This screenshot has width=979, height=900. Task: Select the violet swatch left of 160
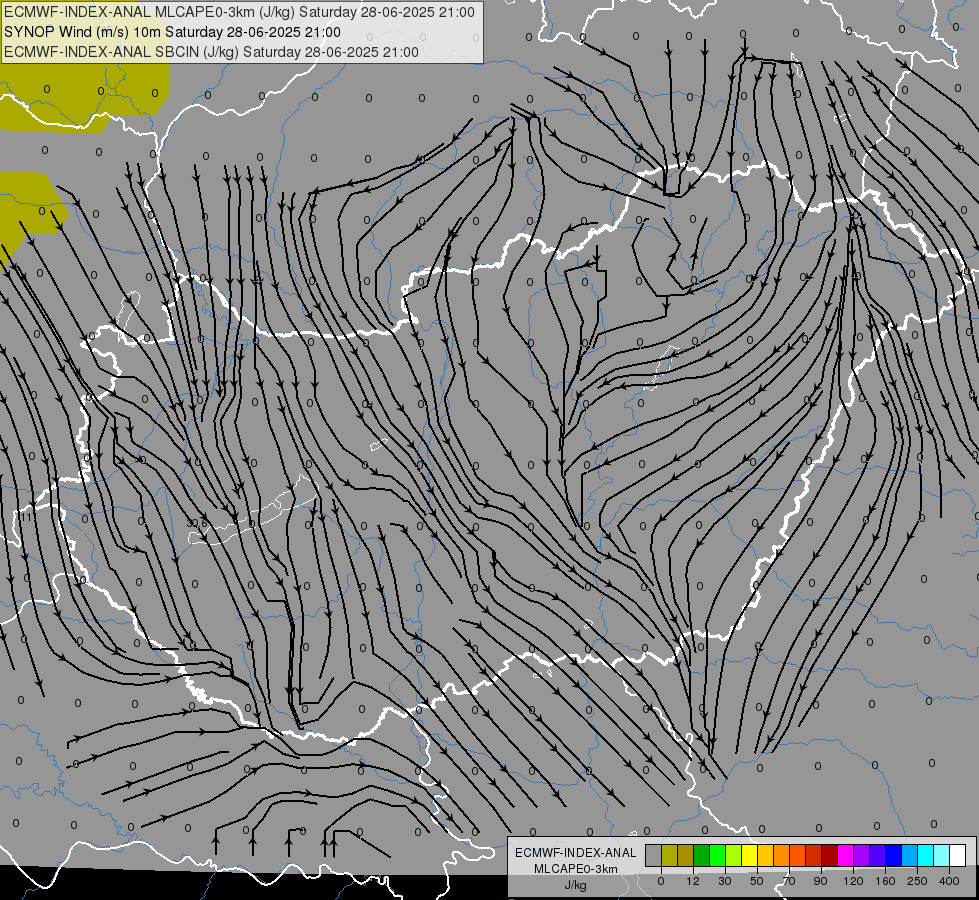[878, 855]
